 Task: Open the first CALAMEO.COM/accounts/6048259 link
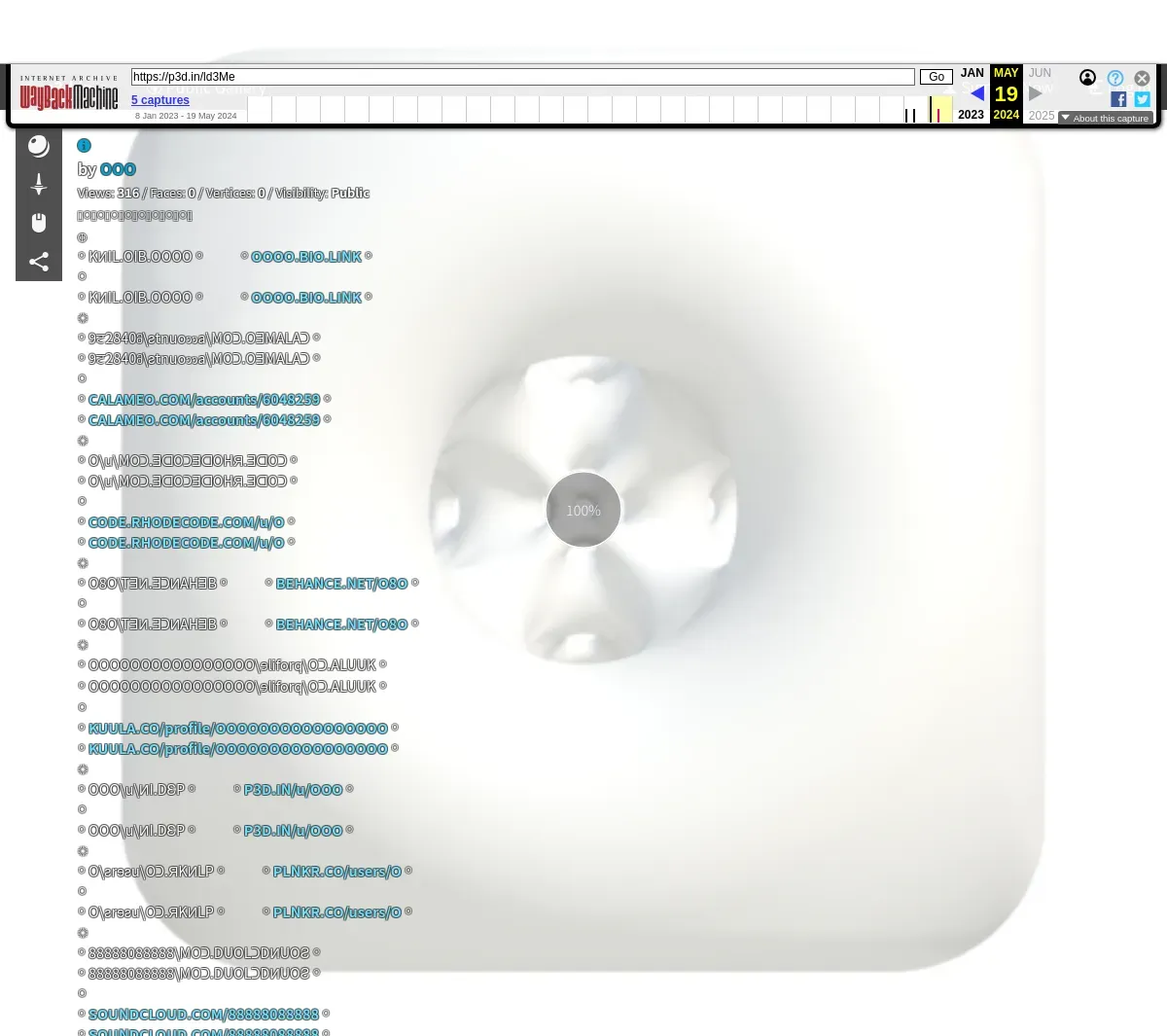(204, 400)
